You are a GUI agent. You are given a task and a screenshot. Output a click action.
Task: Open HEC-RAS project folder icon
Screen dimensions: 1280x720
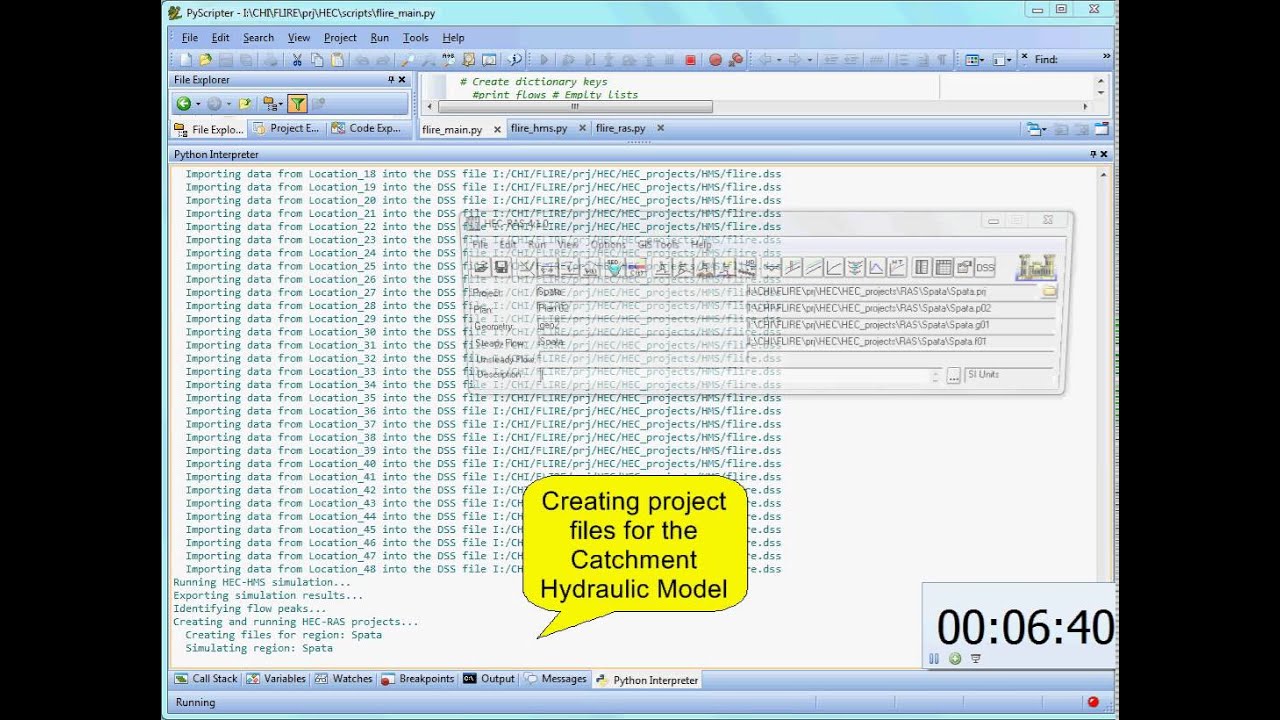click(x=480, y=267)
